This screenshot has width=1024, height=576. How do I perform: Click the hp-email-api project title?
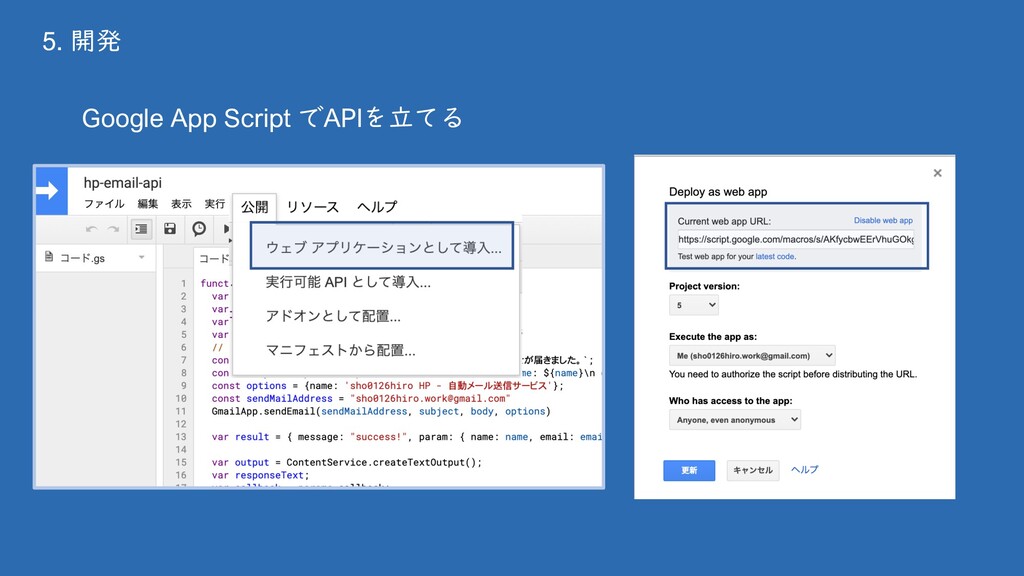[123, 183]
